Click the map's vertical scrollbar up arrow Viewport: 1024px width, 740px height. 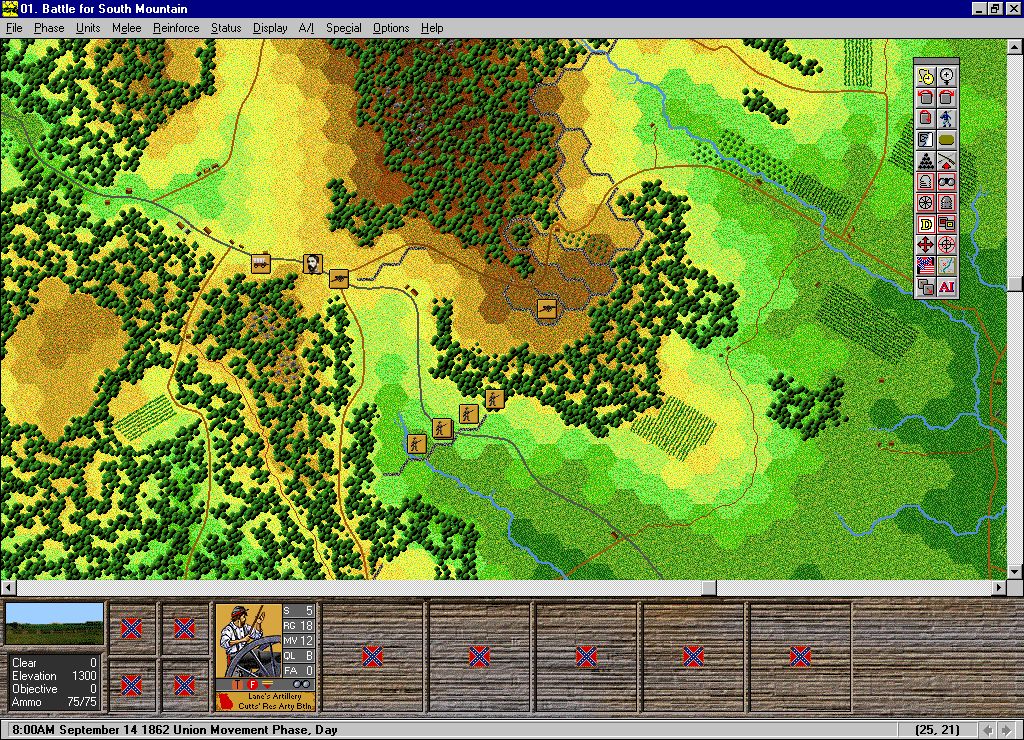click(x=1014, y=47)
